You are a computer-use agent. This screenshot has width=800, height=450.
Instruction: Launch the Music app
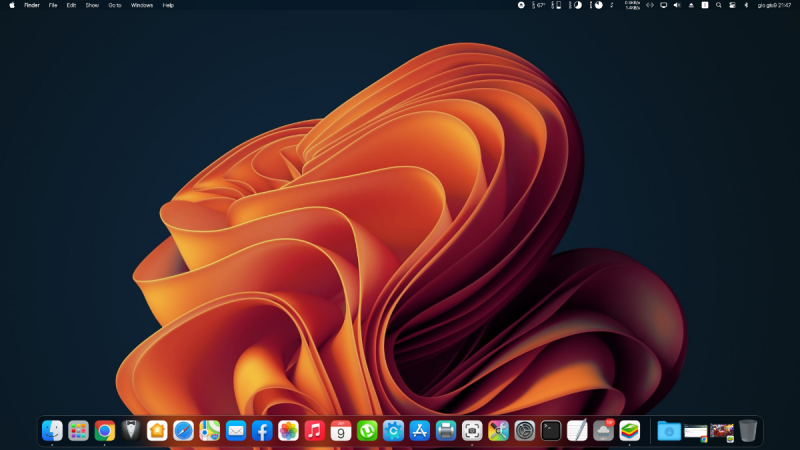314,431
